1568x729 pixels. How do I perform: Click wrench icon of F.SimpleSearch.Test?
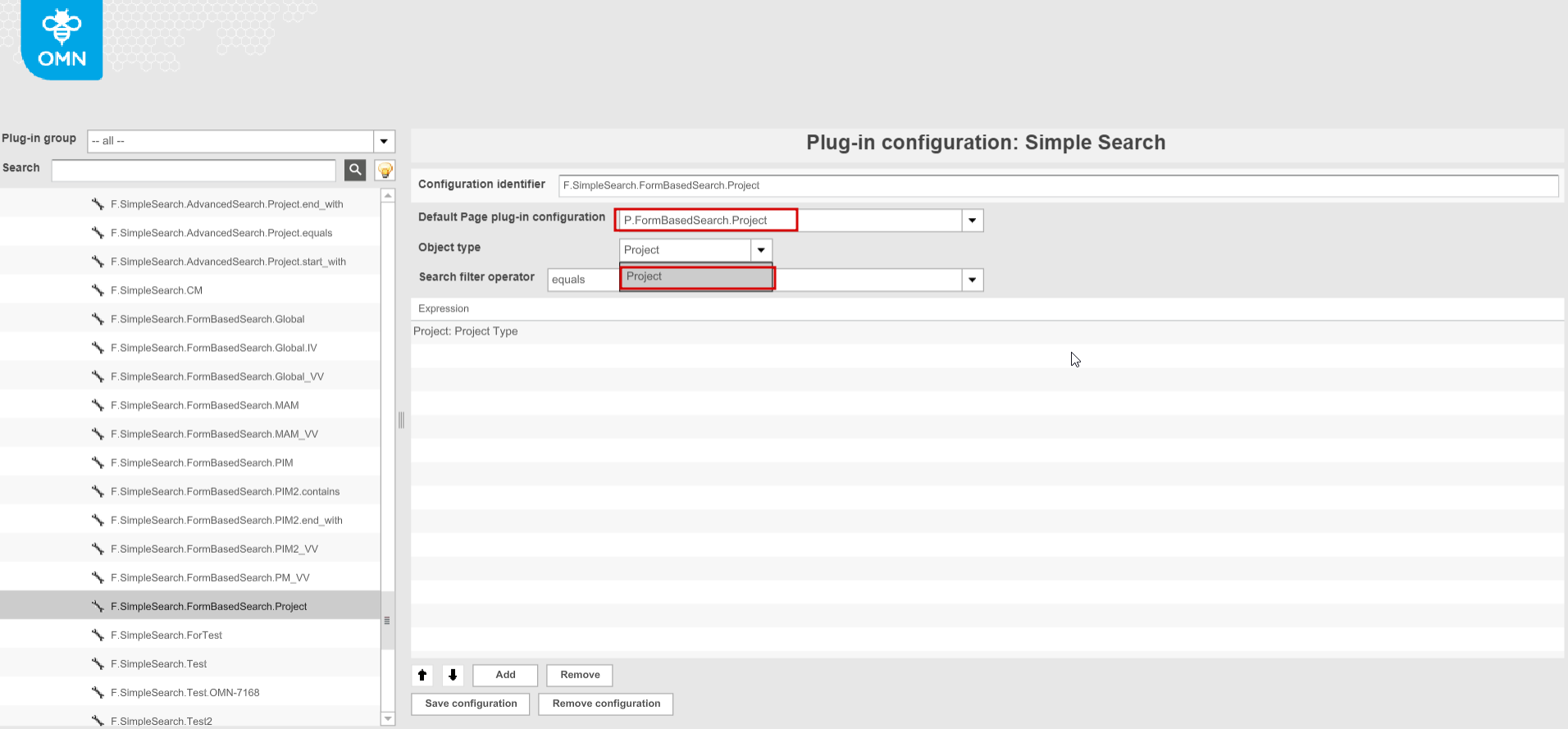pyautogui.click(x=98, y=663)
